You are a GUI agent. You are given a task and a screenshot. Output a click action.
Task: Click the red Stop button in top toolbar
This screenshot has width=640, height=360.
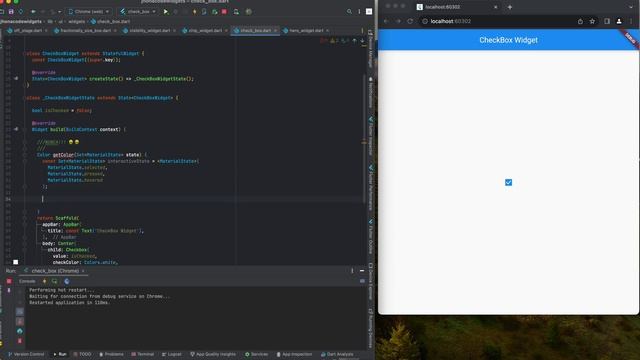(x=224, y=12)
